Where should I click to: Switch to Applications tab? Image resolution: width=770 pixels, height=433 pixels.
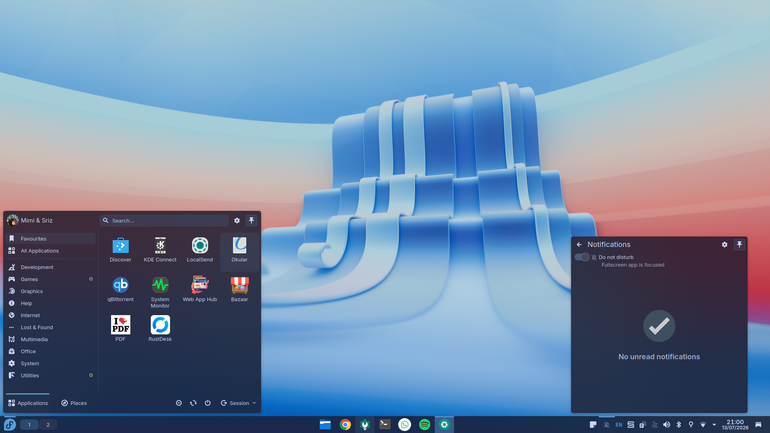click(x=28, y=403)
